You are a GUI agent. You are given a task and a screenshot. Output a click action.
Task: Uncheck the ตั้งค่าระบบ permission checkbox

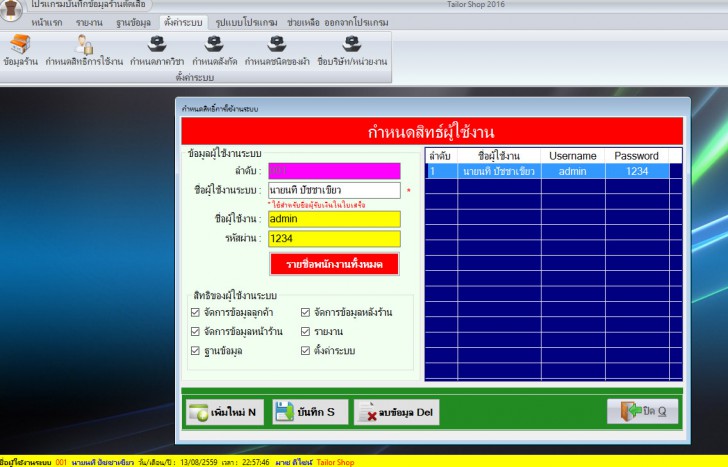pyautogui.click(x=305, y=350)
